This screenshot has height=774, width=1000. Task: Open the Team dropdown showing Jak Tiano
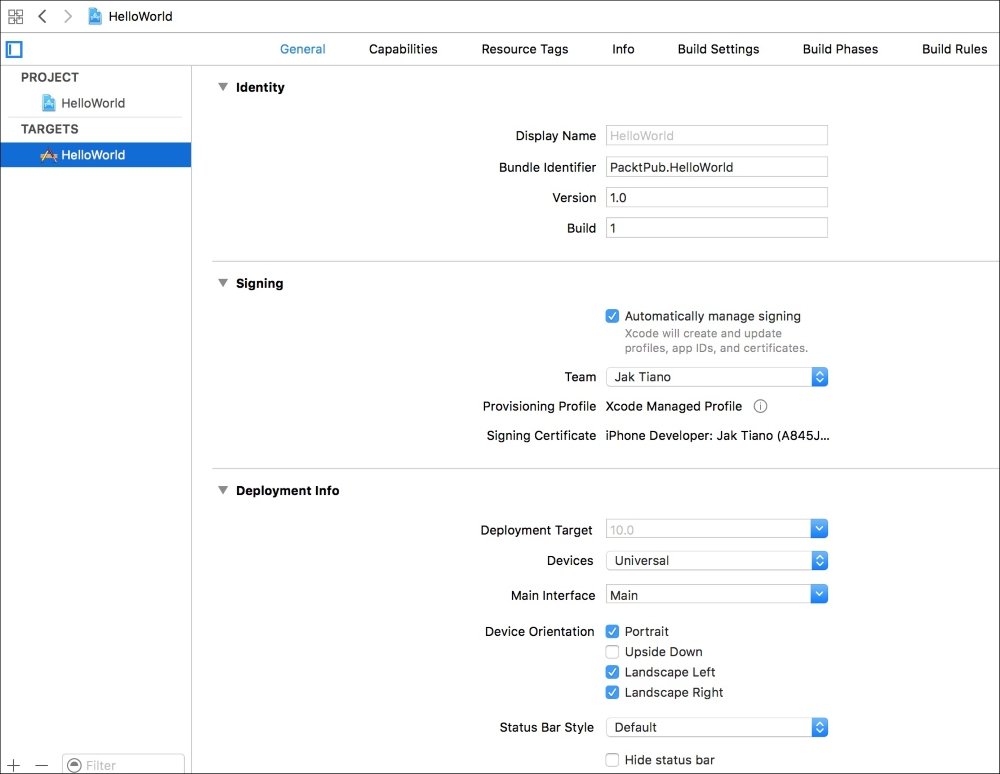click(x=717, y=377)
